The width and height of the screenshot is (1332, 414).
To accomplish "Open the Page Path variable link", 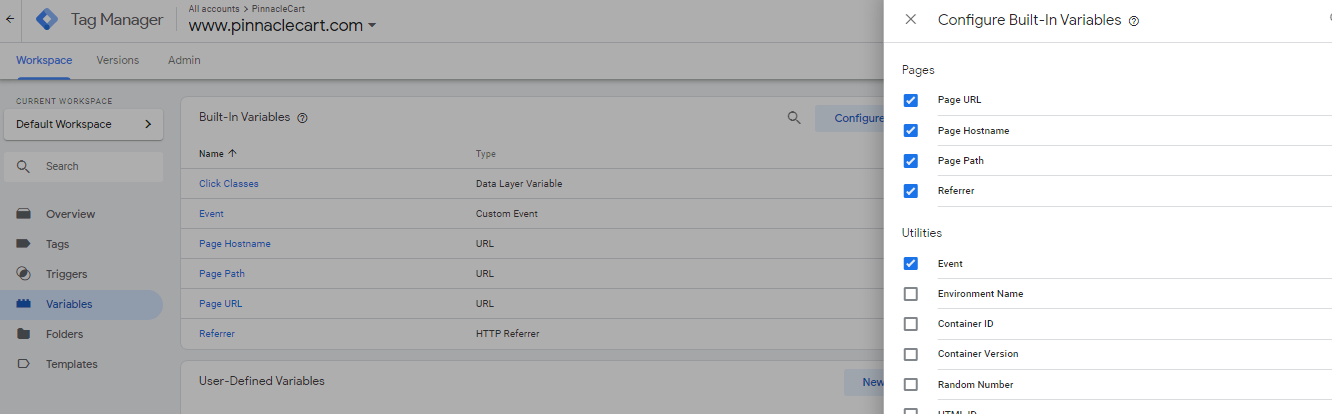I will [222, 274].
